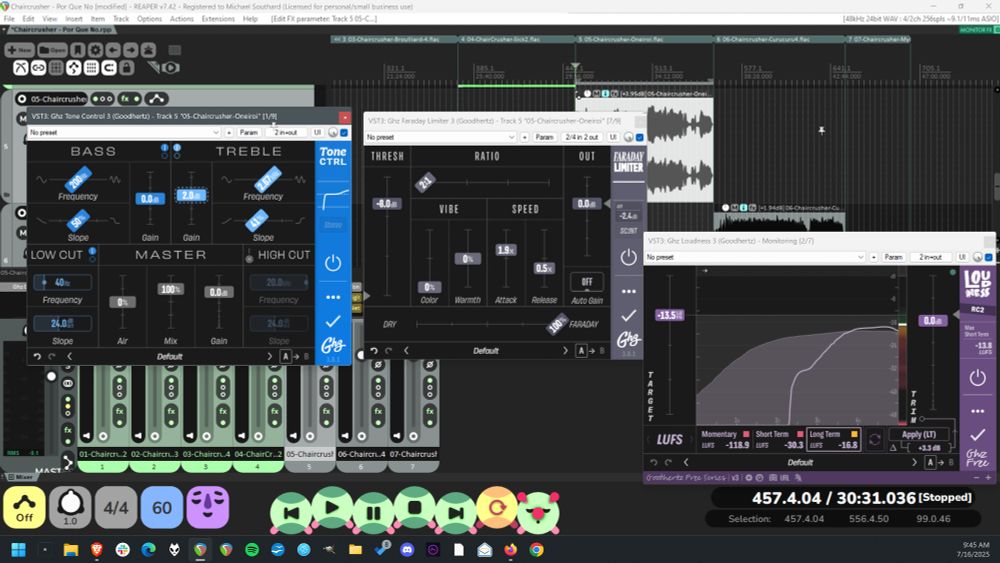This screenshot has height=563, width=1000.
Task: Adjust Loudness Target slider -13.5
Action: tap(669, 315)
